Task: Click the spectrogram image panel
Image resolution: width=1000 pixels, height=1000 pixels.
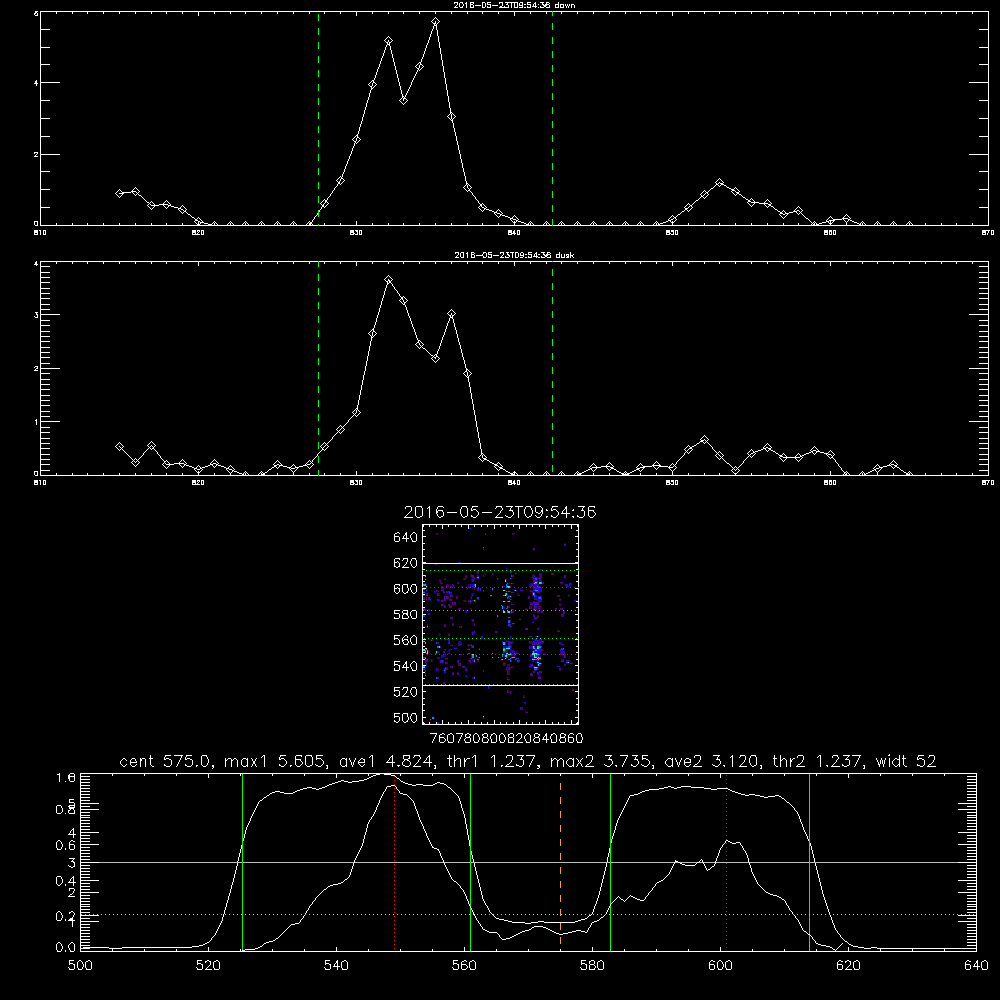Action: coord(500,624)
